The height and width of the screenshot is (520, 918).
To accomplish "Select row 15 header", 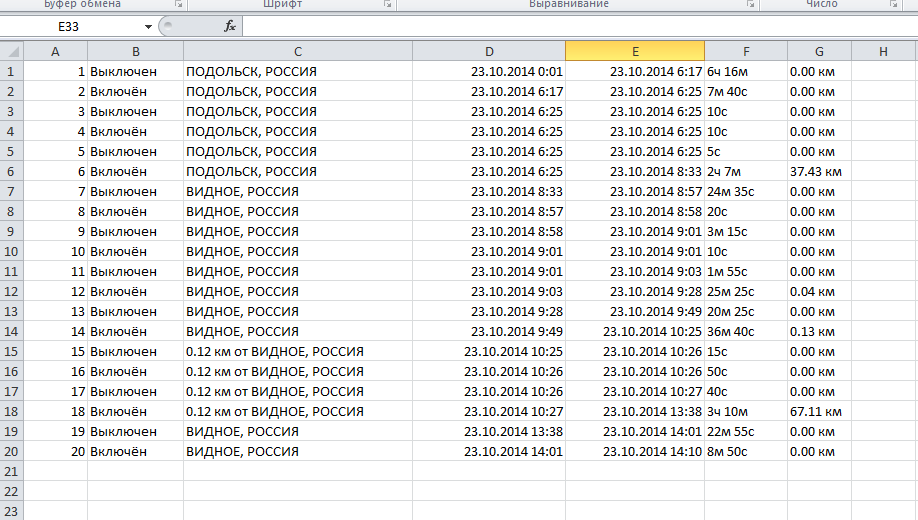I will point(12,351).
